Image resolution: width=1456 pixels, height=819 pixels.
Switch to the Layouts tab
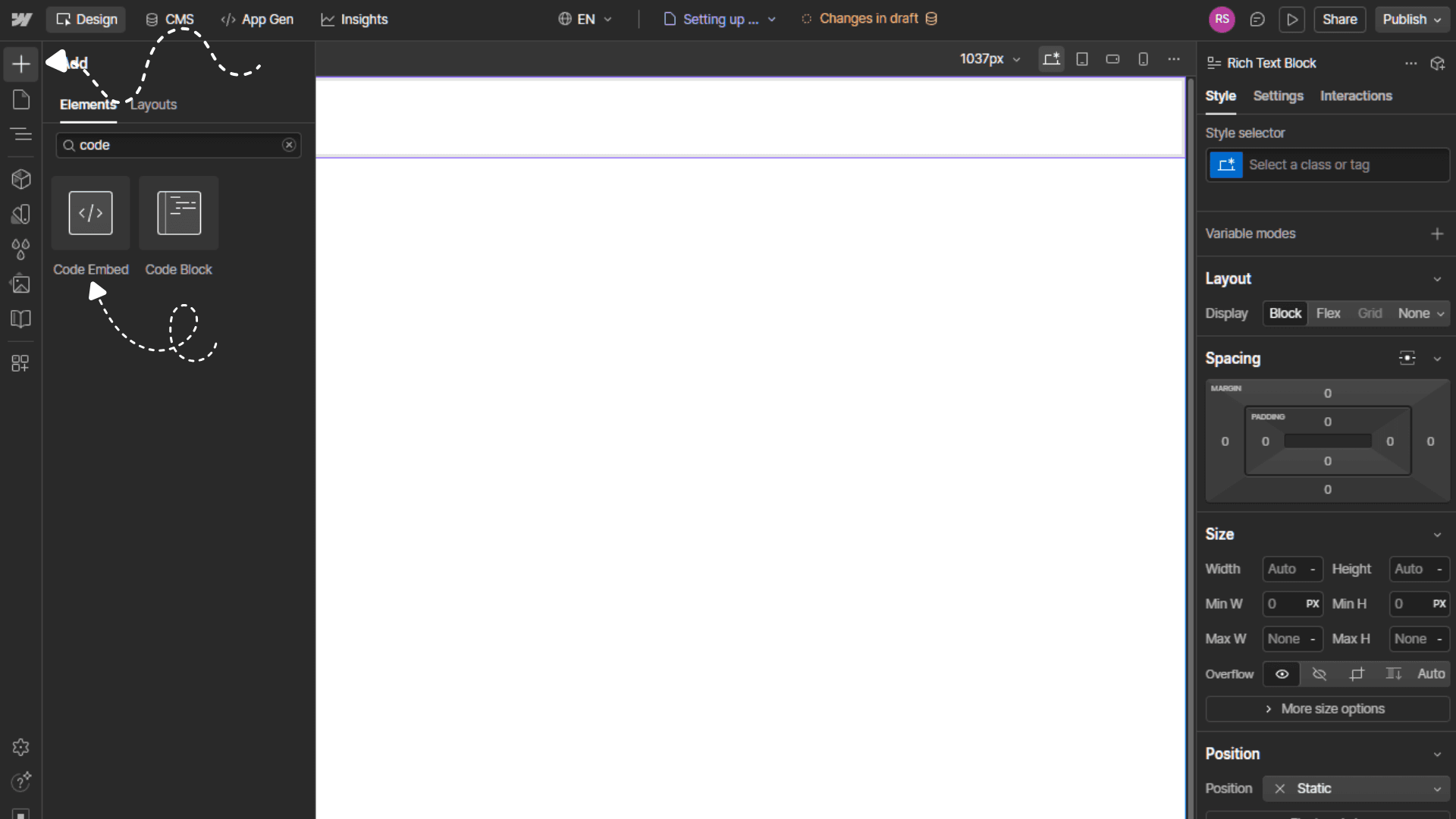(153, 105)
